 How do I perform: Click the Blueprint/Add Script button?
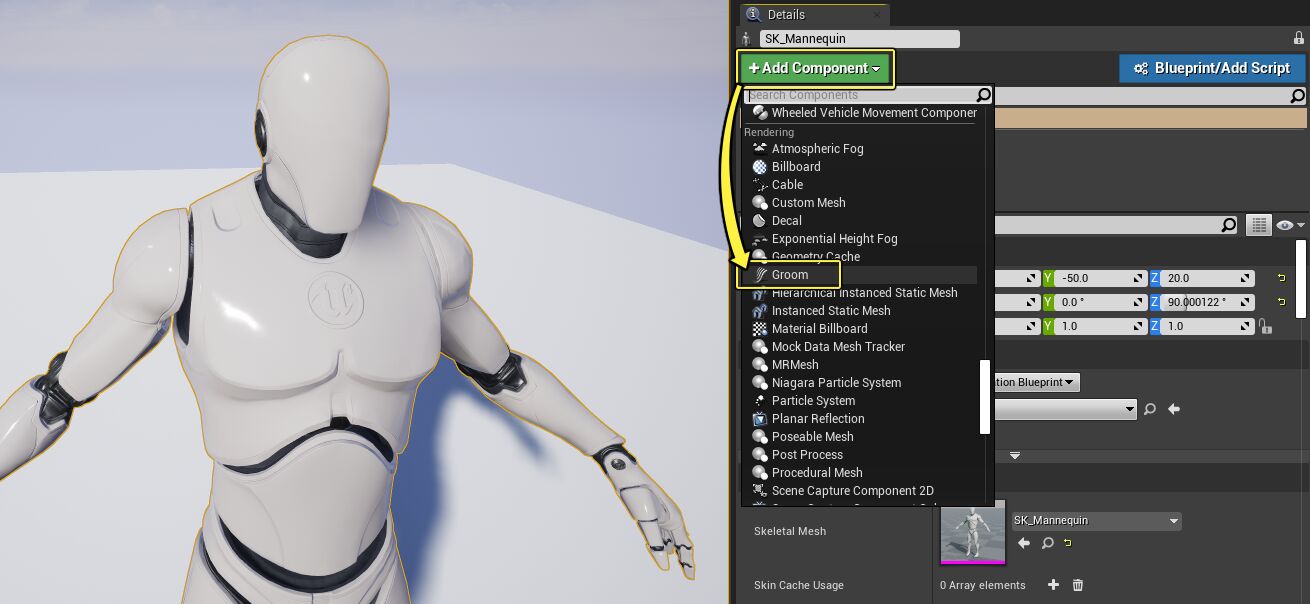pos(1211,68)
